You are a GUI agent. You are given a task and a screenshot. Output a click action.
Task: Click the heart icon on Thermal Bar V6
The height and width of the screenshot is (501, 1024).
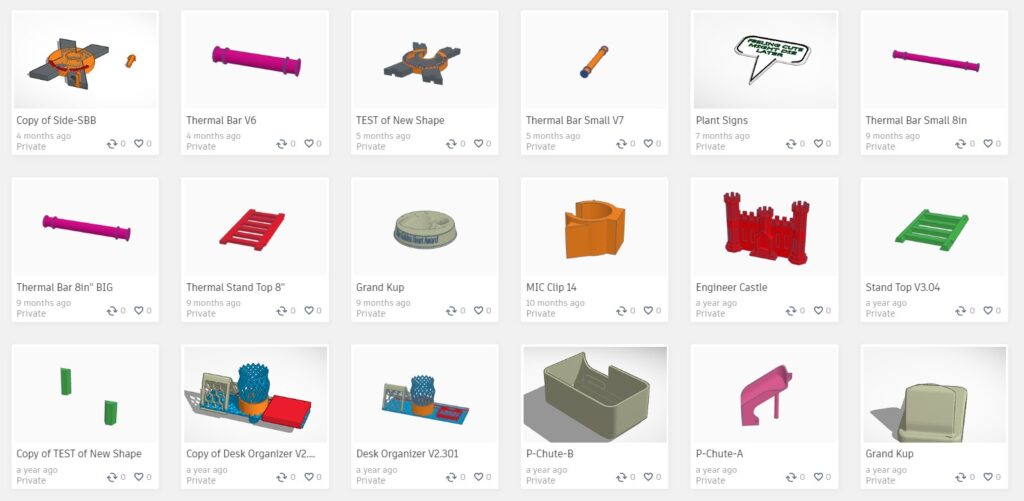point(308,144)
